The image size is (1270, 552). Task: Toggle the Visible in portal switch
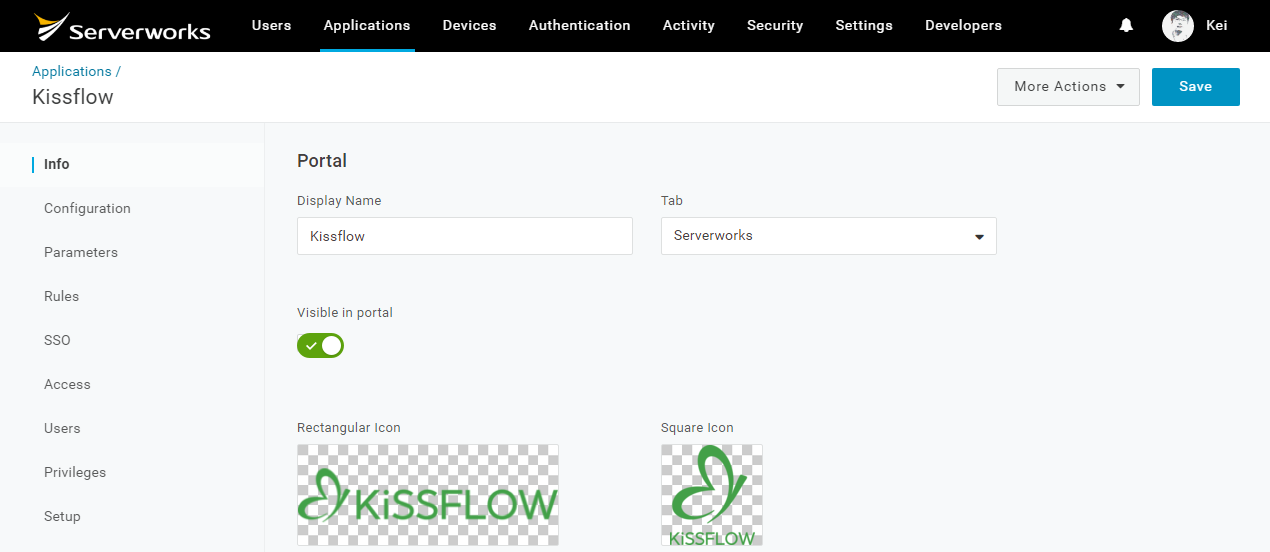pos(320,346)
